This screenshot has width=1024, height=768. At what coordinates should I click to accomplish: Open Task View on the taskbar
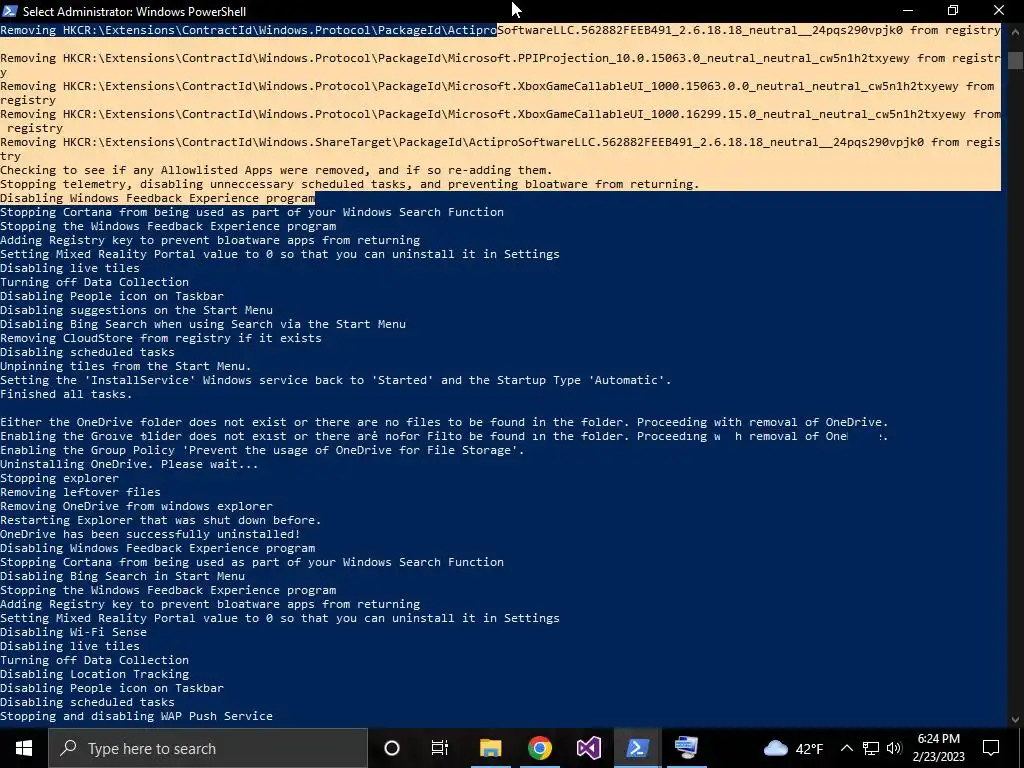tap(440, 748)
